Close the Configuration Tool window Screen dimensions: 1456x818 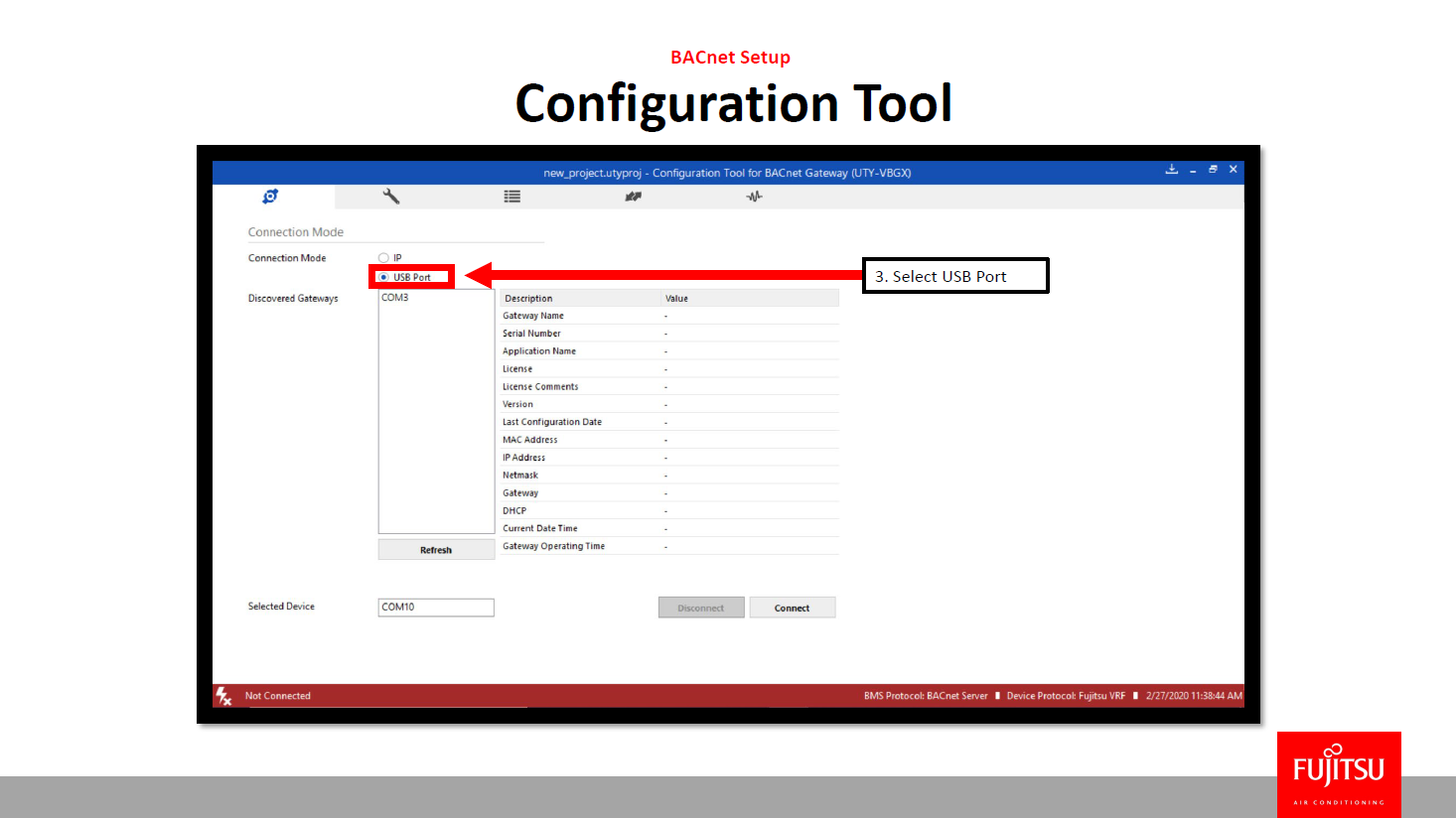1234,170
